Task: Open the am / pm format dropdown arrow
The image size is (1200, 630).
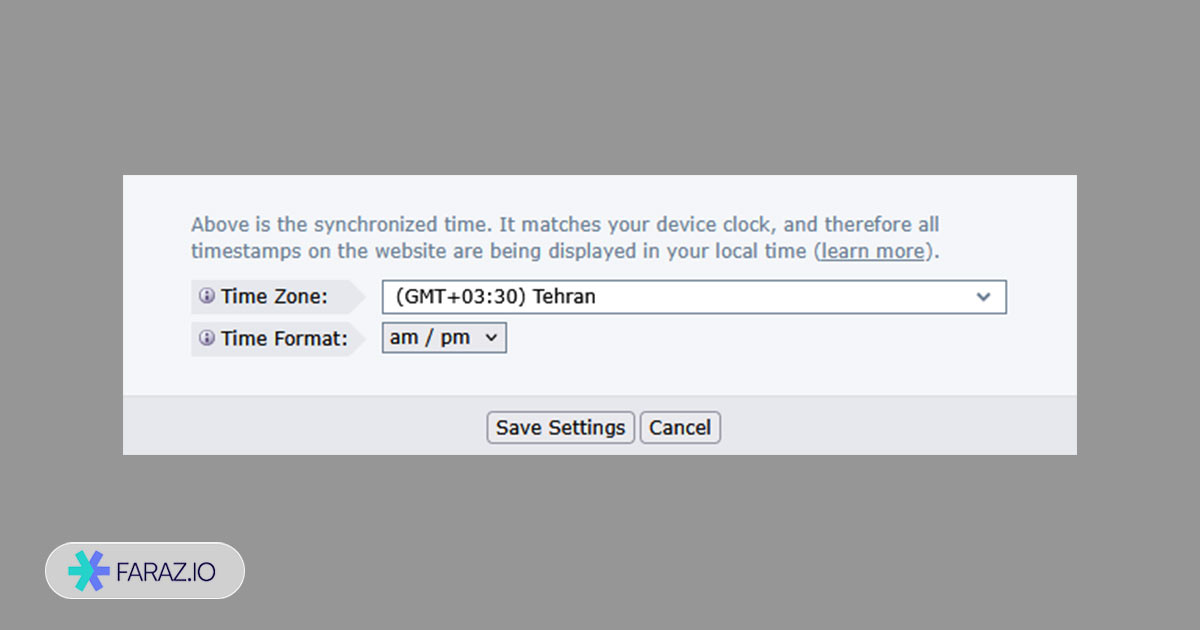Action: click(491, 338)
